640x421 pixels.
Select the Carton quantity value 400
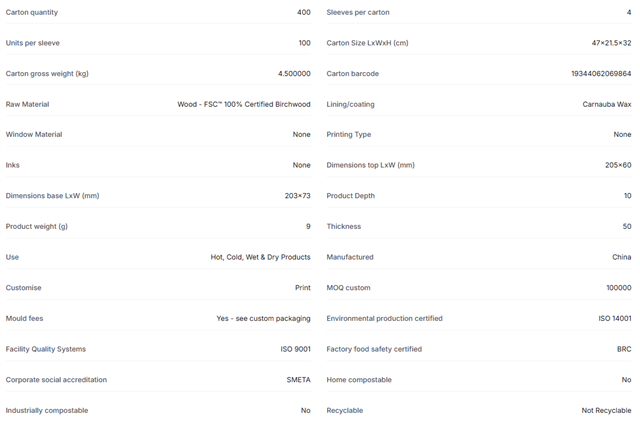point(304,12)
